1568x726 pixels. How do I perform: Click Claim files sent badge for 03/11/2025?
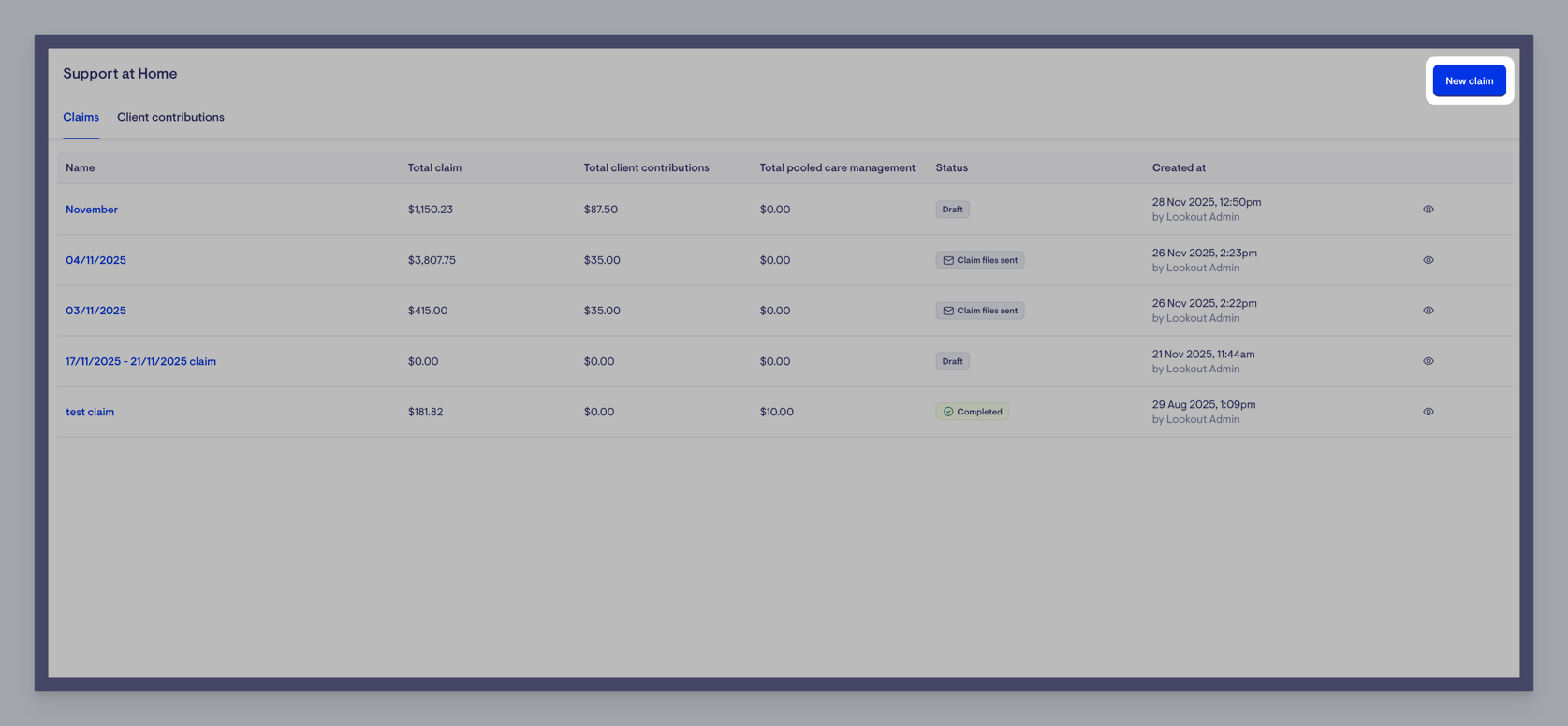pyautogui.click(x=979, y=311)
